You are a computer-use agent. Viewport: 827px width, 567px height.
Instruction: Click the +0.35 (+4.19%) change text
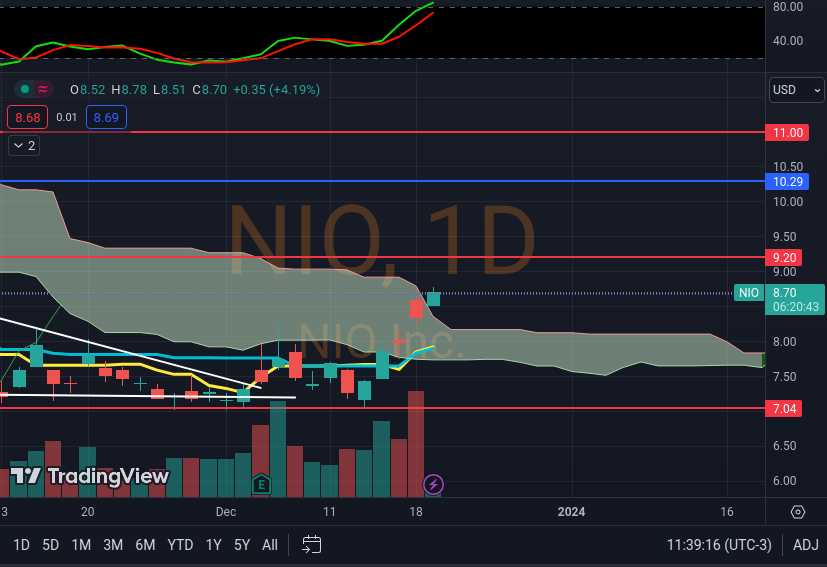pos(276,90)
